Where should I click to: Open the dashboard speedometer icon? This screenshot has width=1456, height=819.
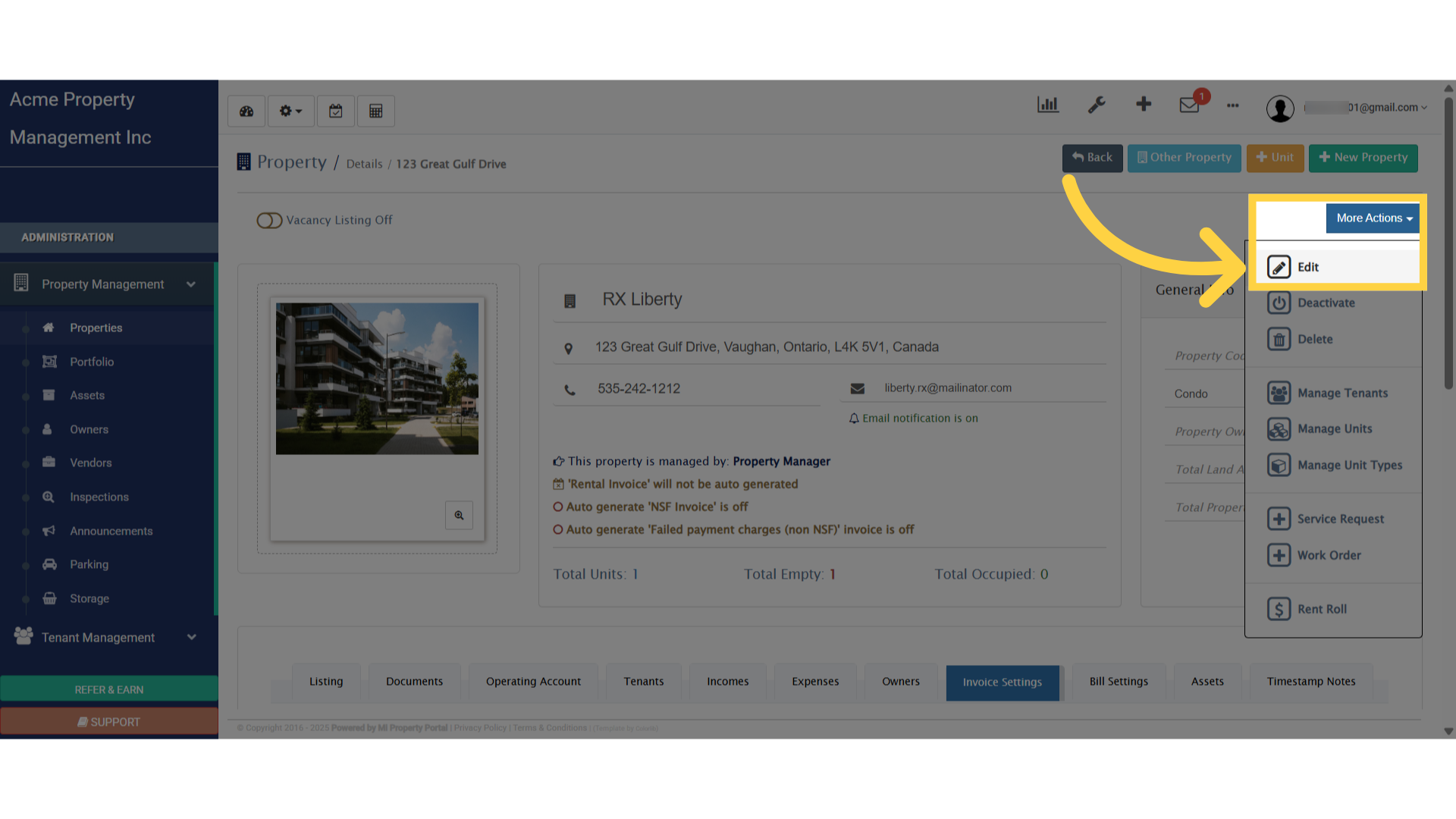(x=246, y=111)
